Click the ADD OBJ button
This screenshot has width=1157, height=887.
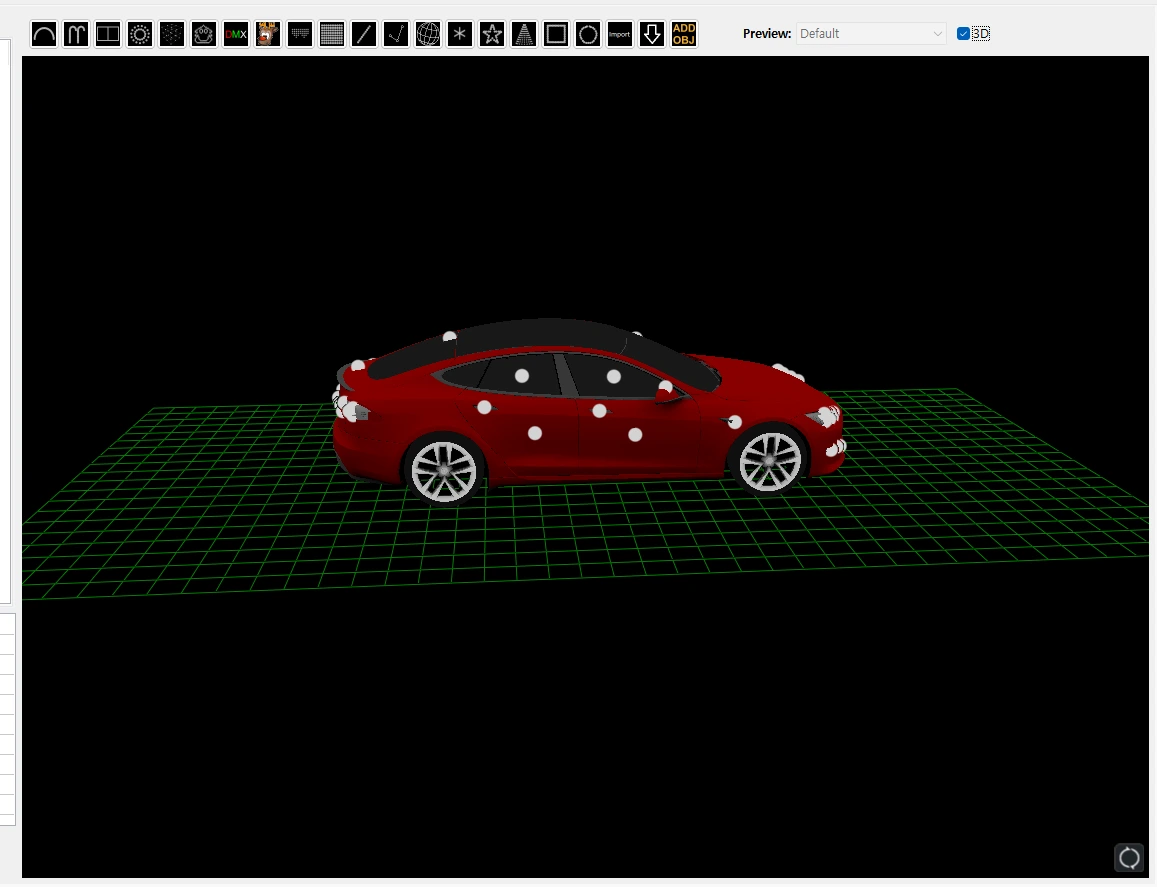(684, 34)
